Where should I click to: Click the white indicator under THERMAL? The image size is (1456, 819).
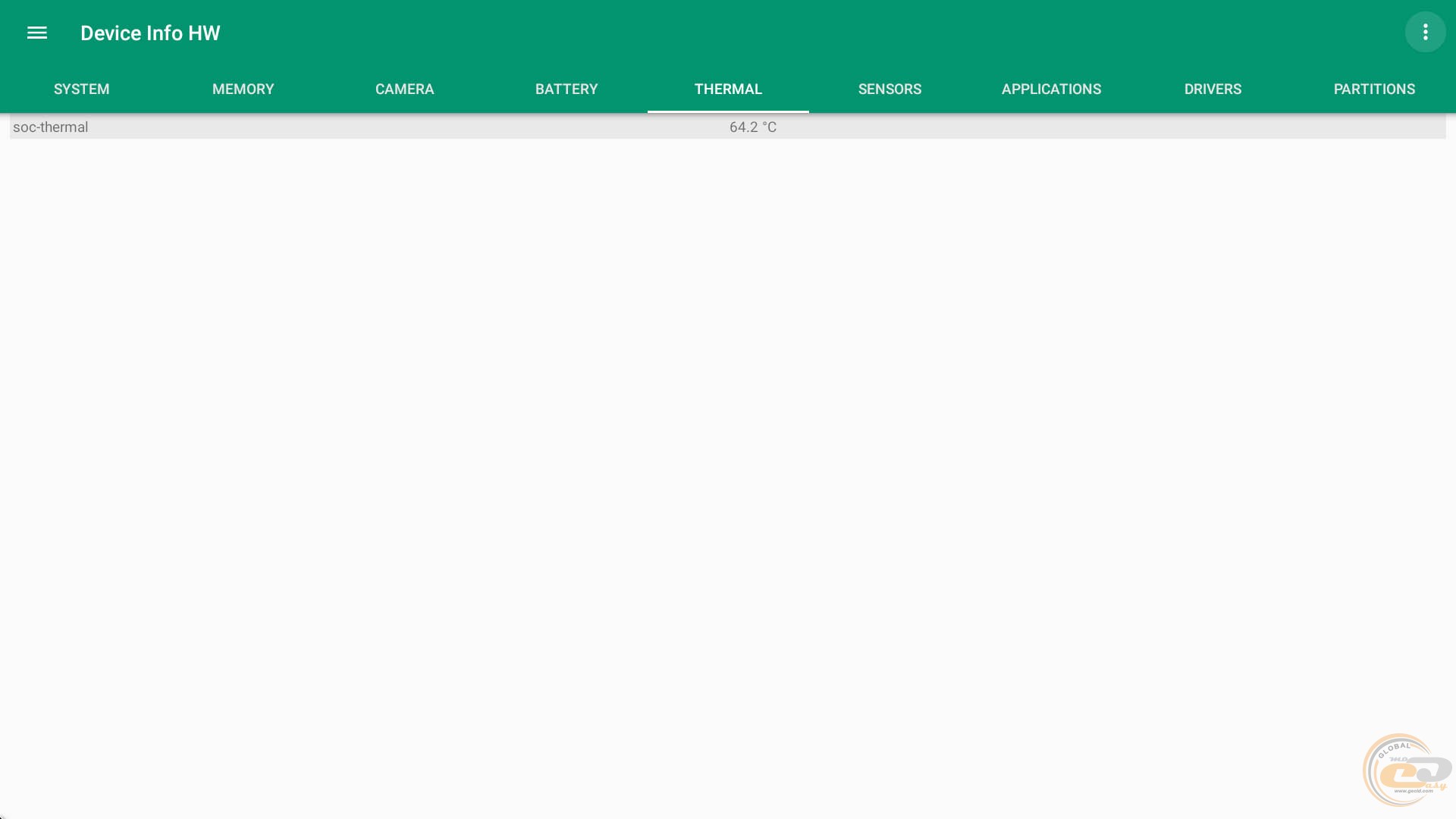728,111
